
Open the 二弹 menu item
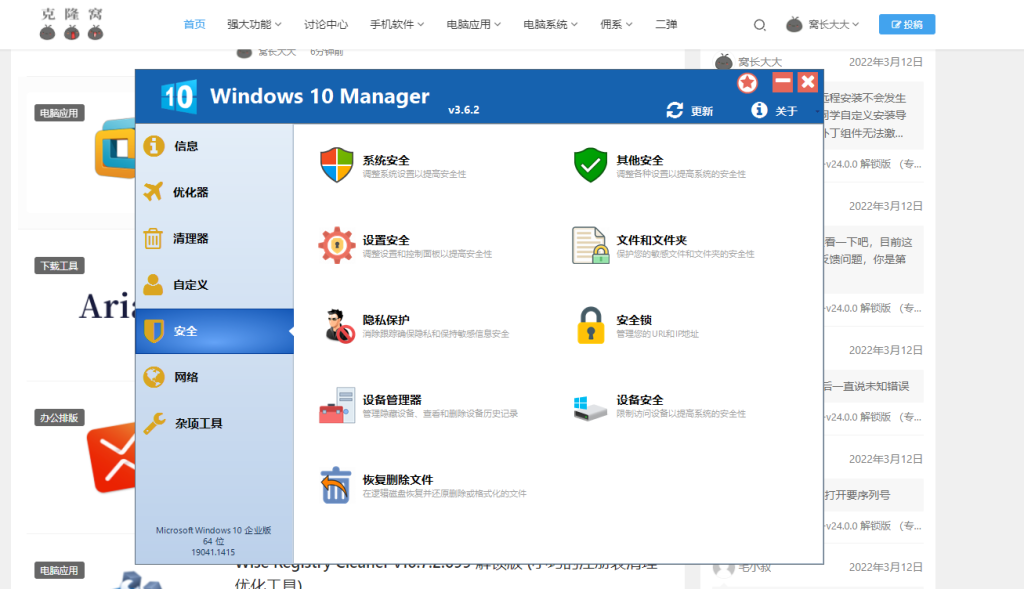(666, 24)
